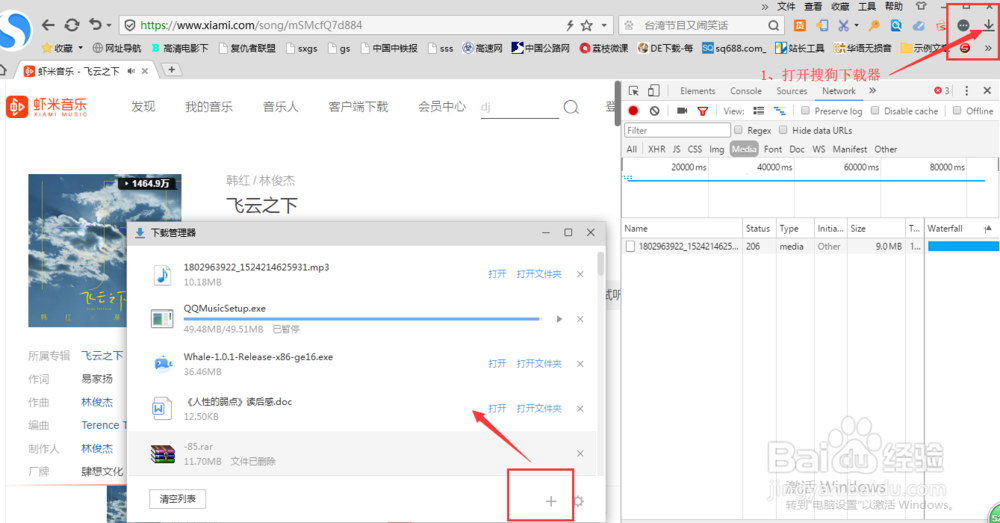Viewport: 1000px width, 523px height.
Task: Click the blue magnifier extension icon
Action: (896, 26)
